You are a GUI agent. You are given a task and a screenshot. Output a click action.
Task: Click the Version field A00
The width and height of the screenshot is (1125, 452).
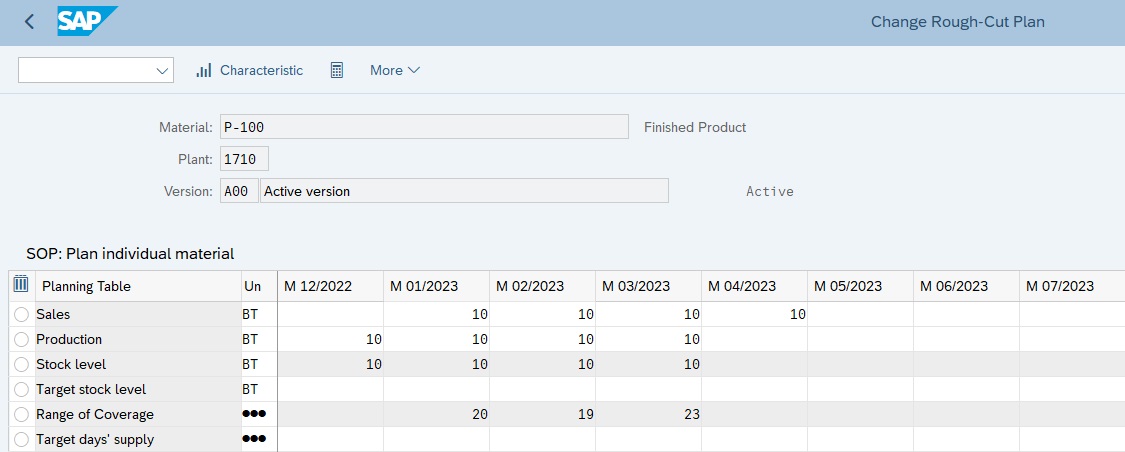point(239,191)
